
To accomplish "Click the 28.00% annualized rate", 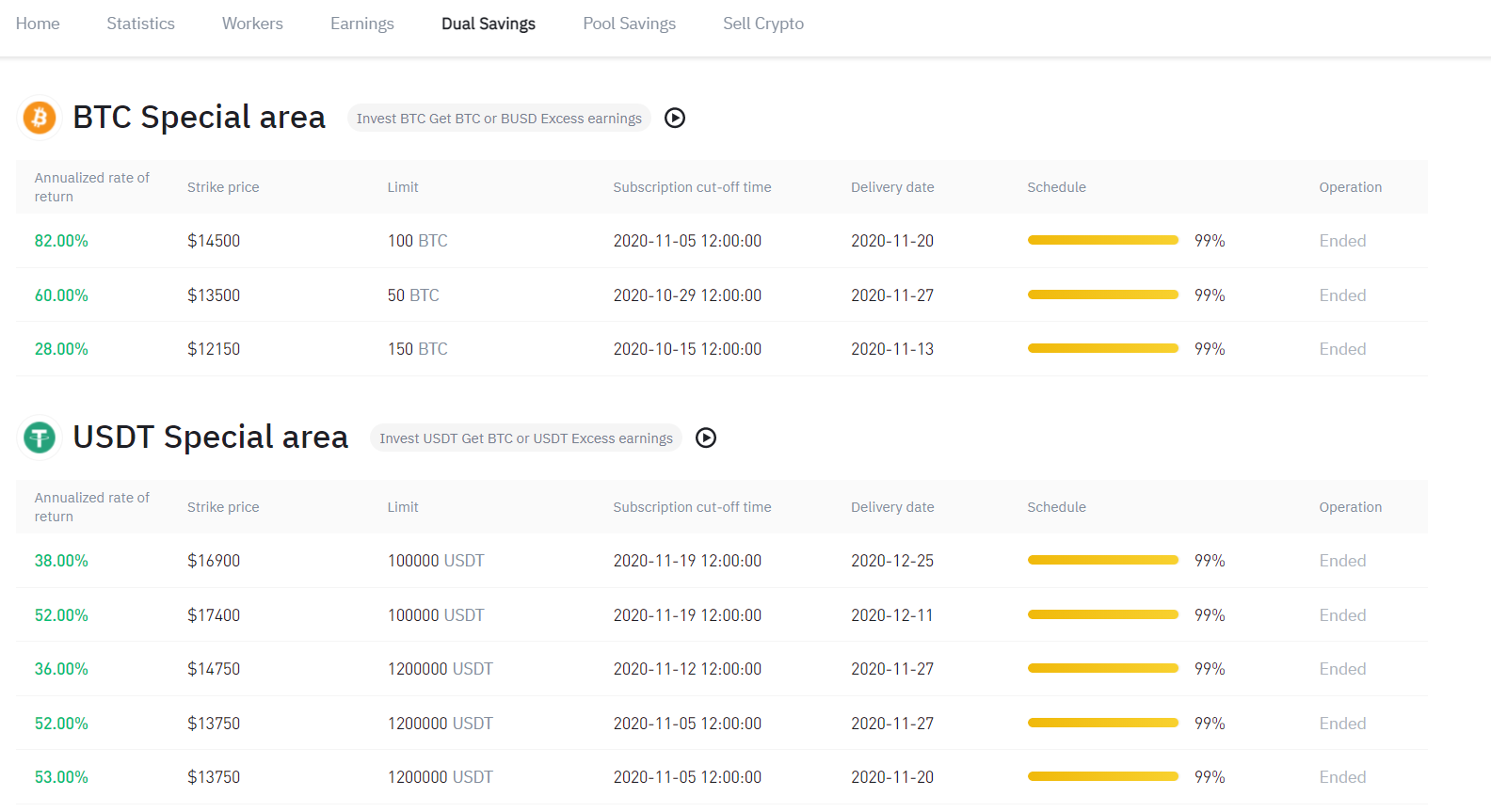I will tap(61, 349).
